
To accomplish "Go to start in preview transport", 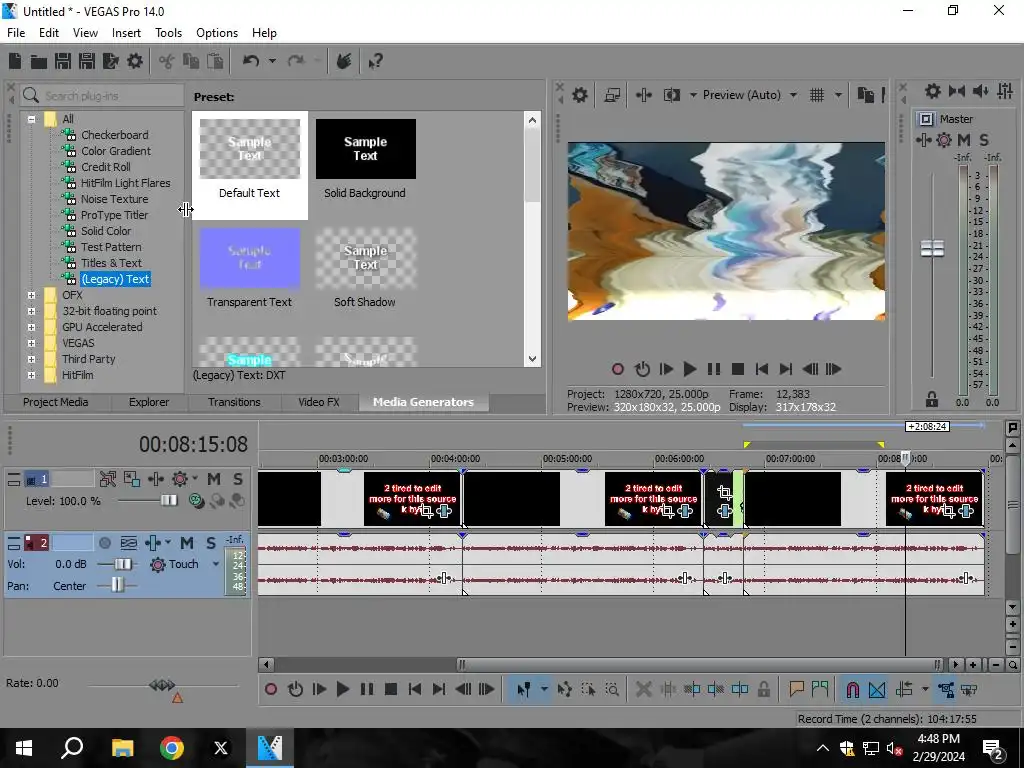I will pyautogui.click(x=761, y=370).
